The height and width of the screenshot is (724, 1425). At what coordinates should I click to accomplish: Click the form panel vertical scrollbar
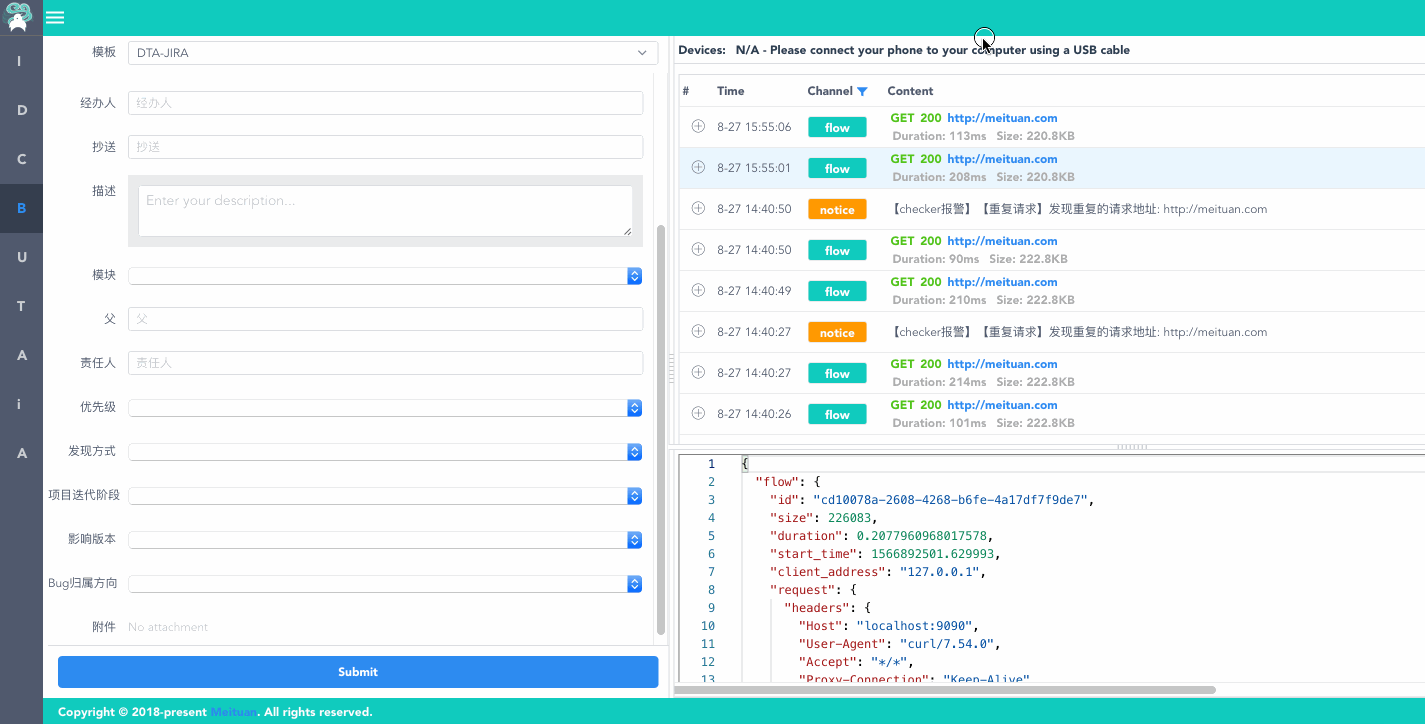pyautogui.click(x=660, y=430)
